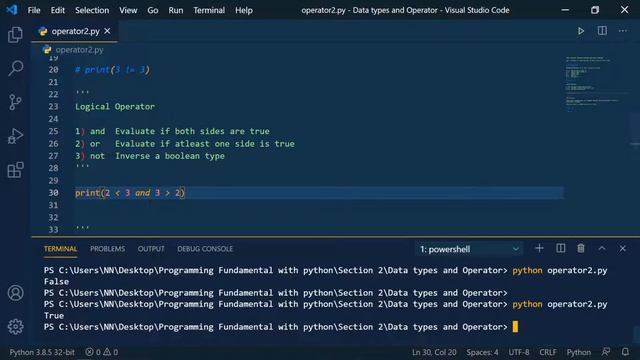This screenshot has width=640, height=360.
Task: Click Ln 30, Col 20 status entry
Action: click(434, 352)
